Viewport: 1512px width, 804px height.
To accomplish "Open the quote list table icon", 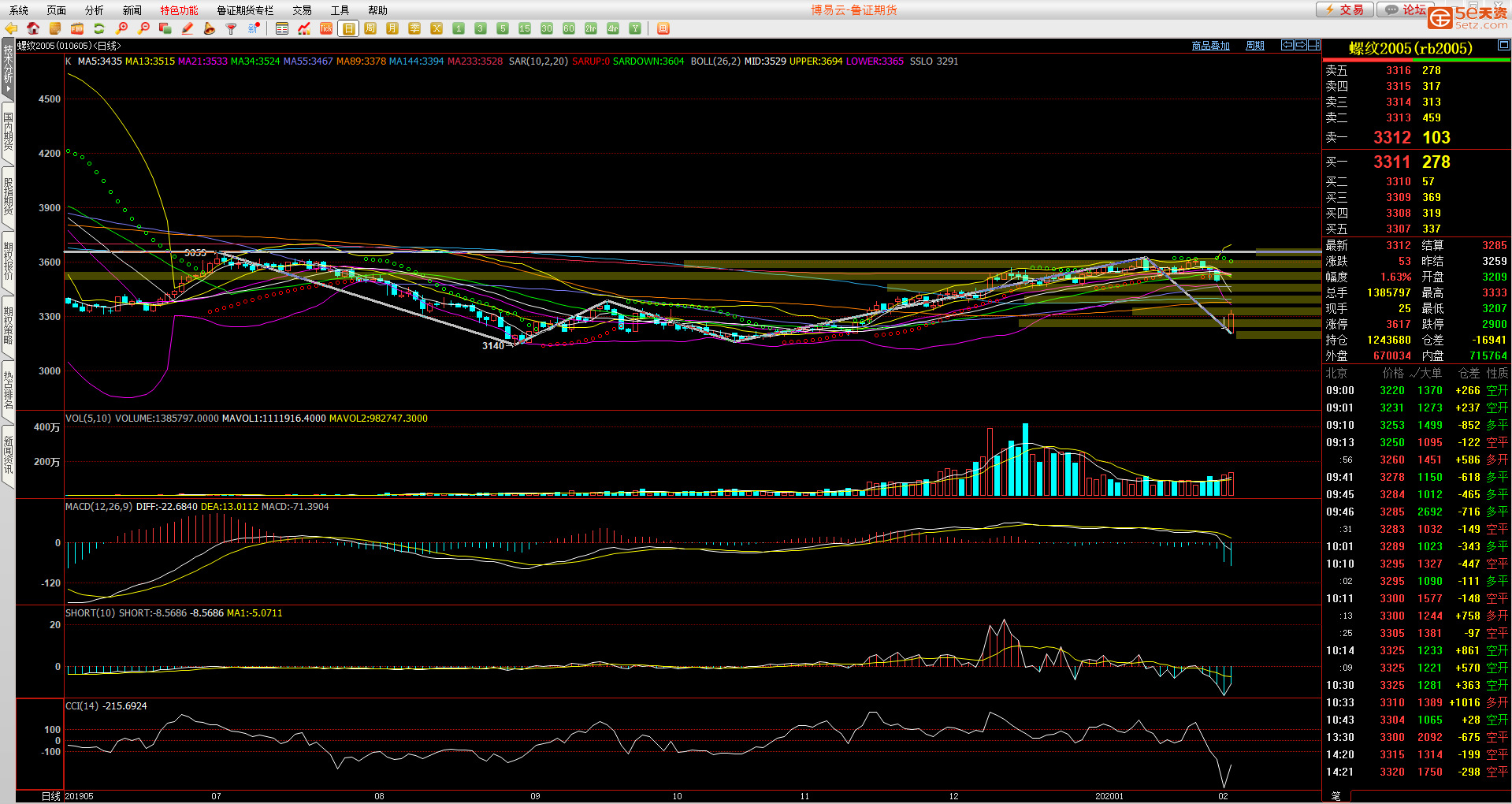I will [x=282, y=28].
